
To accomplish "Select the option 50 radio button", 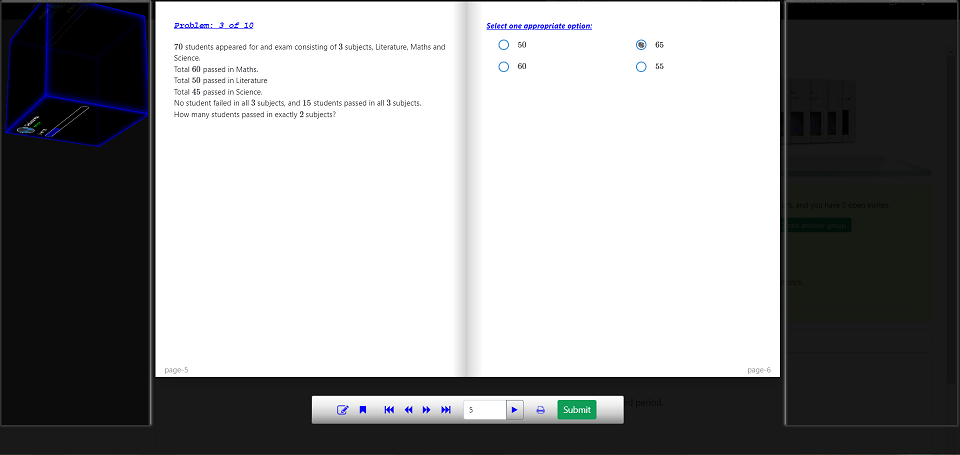I will pos(504,45).
